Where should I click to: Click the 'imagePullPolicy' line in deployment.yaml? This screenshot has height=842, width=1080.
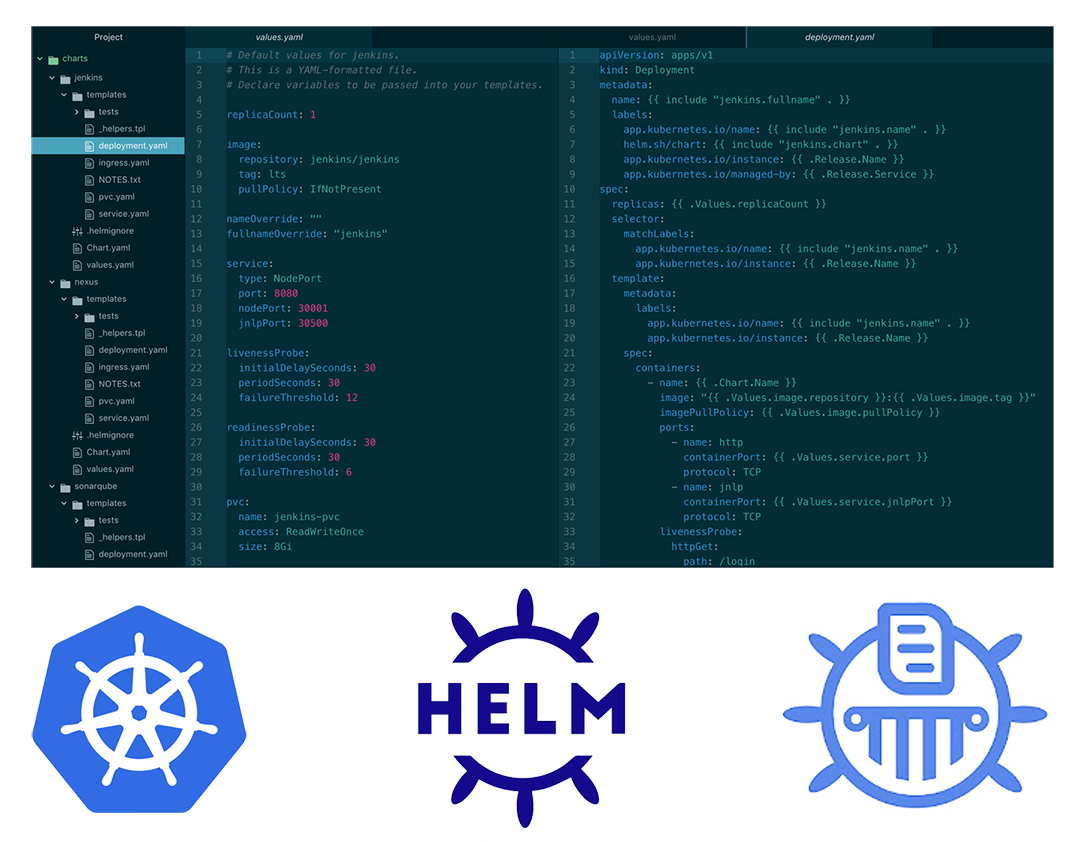point(800,413)
